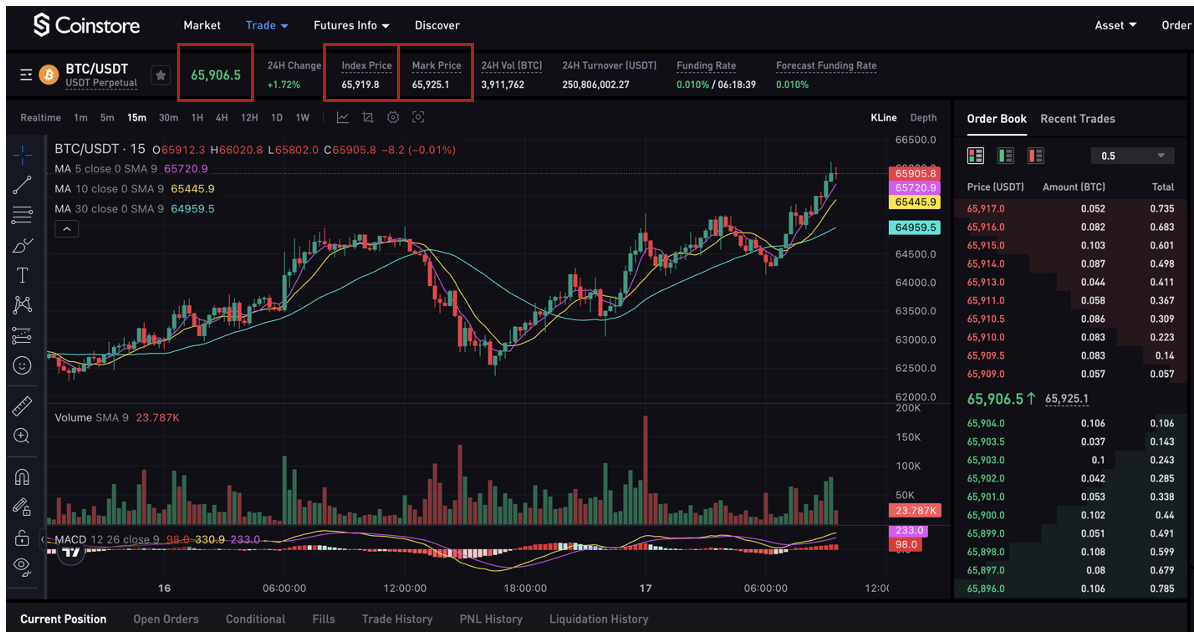Click the MACD 12 26 indicator legend
Screen dimensions: 1194x634
(158, 540)
